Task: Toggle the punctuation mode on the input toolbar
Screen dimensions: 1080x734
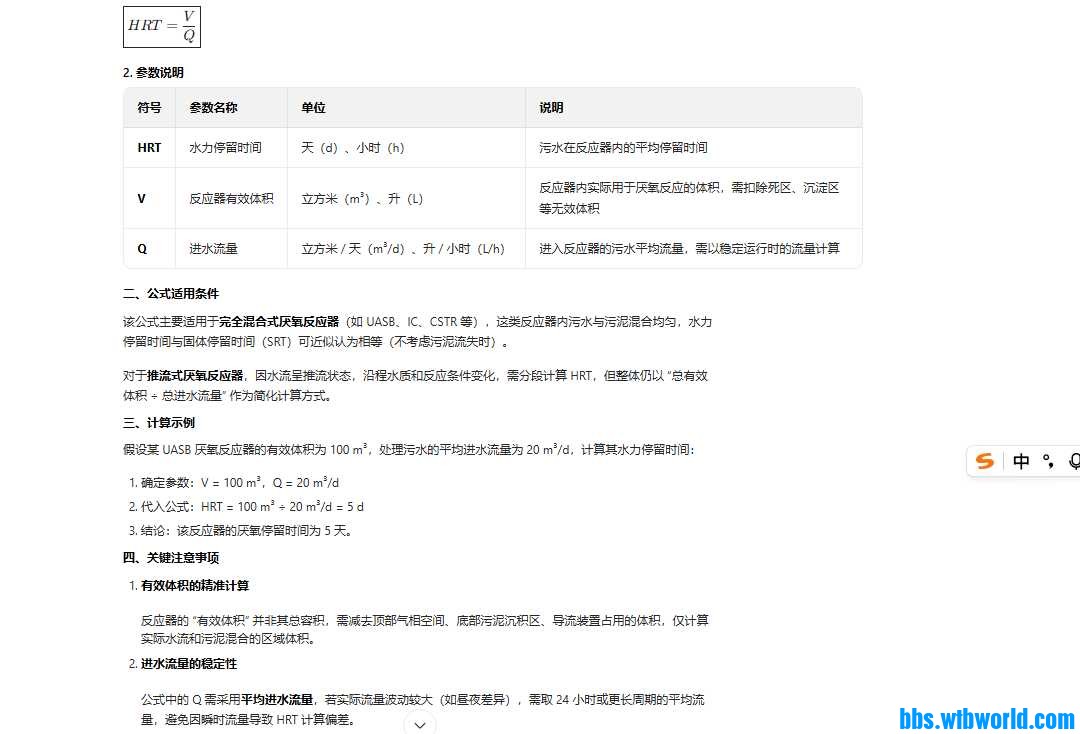Action: click(1047, 462)
